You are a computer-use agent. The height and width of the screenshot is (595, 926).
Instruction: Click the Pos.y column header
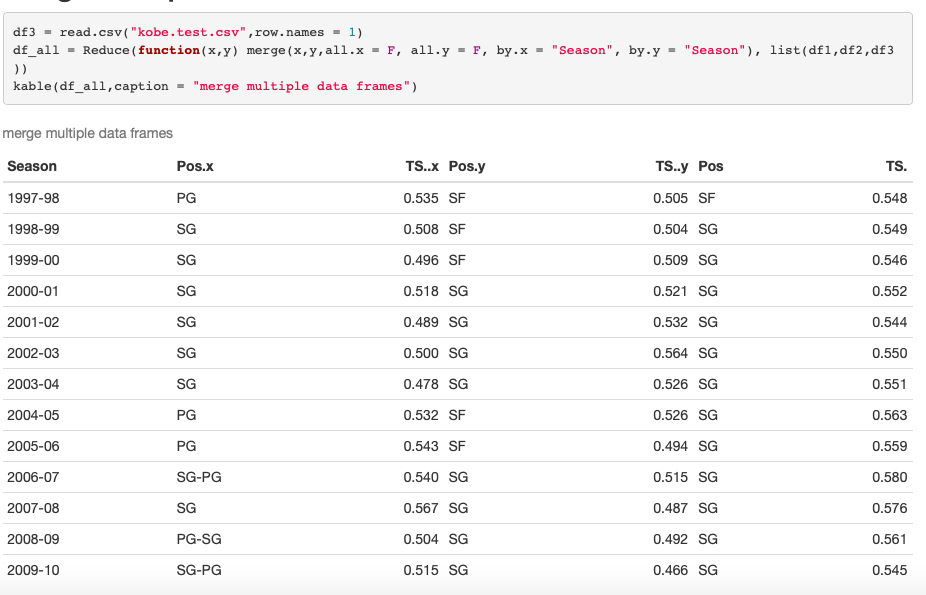coord(467,166)
